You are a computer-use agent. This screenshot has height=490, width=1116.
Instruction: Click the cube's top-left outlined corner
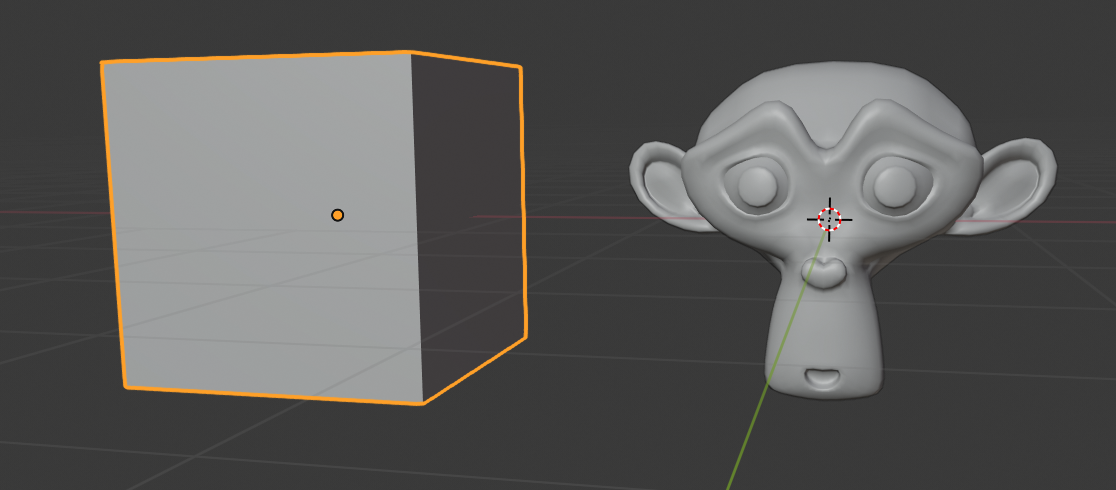click(103, 63)
